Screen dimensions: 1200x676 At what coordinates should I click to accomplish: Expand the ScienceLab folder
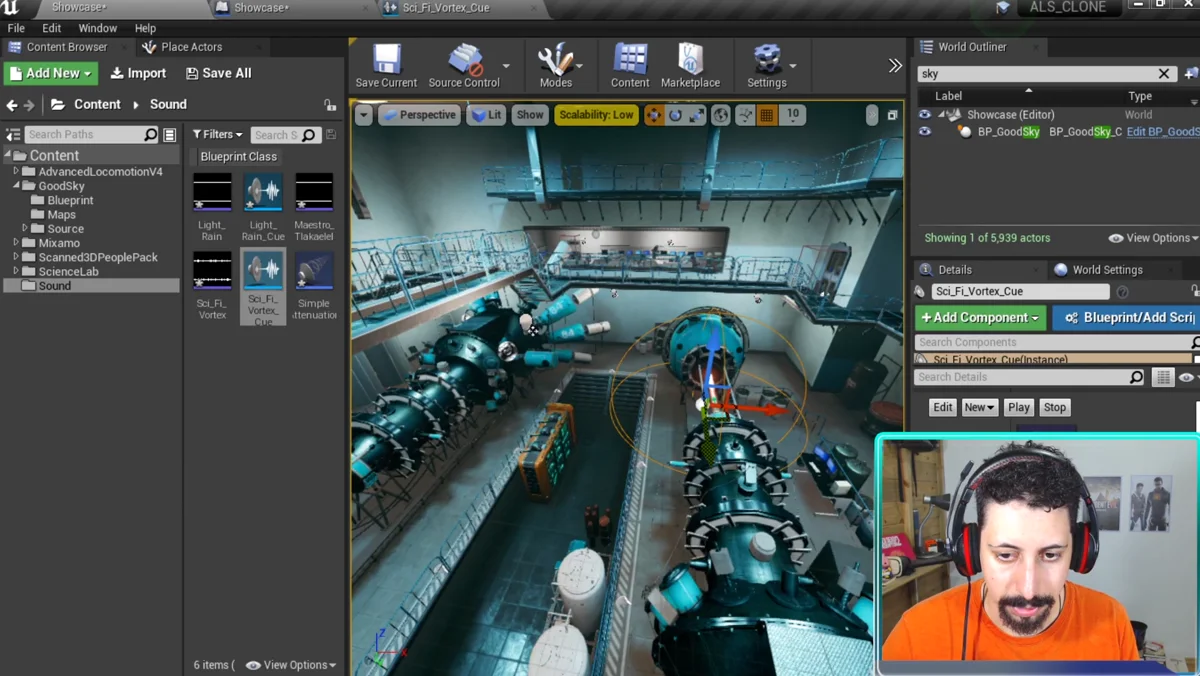(16, 271)
